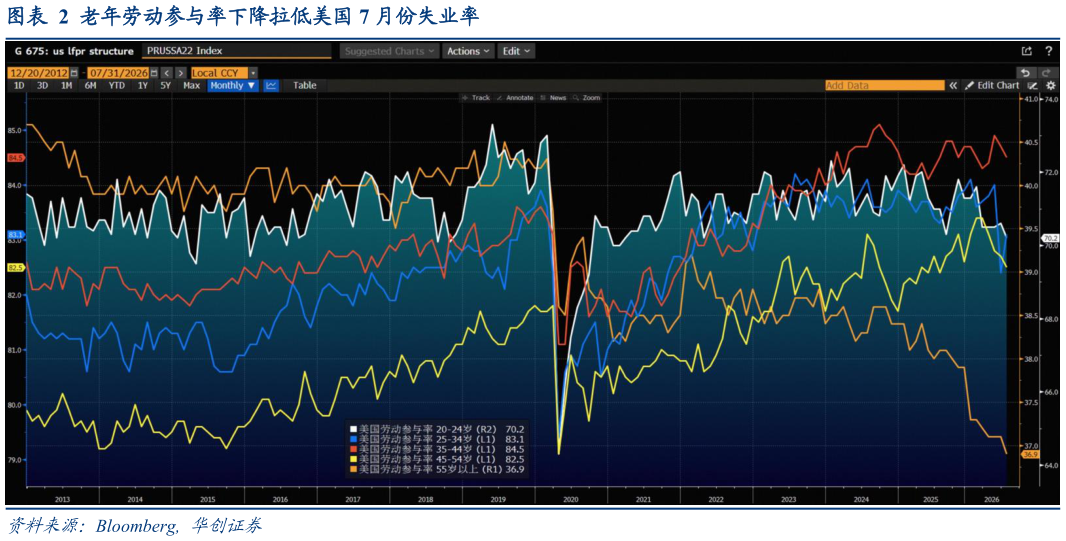Click legend text 美国劳动参与率 20-24岁 (R2)

[428, 429]
